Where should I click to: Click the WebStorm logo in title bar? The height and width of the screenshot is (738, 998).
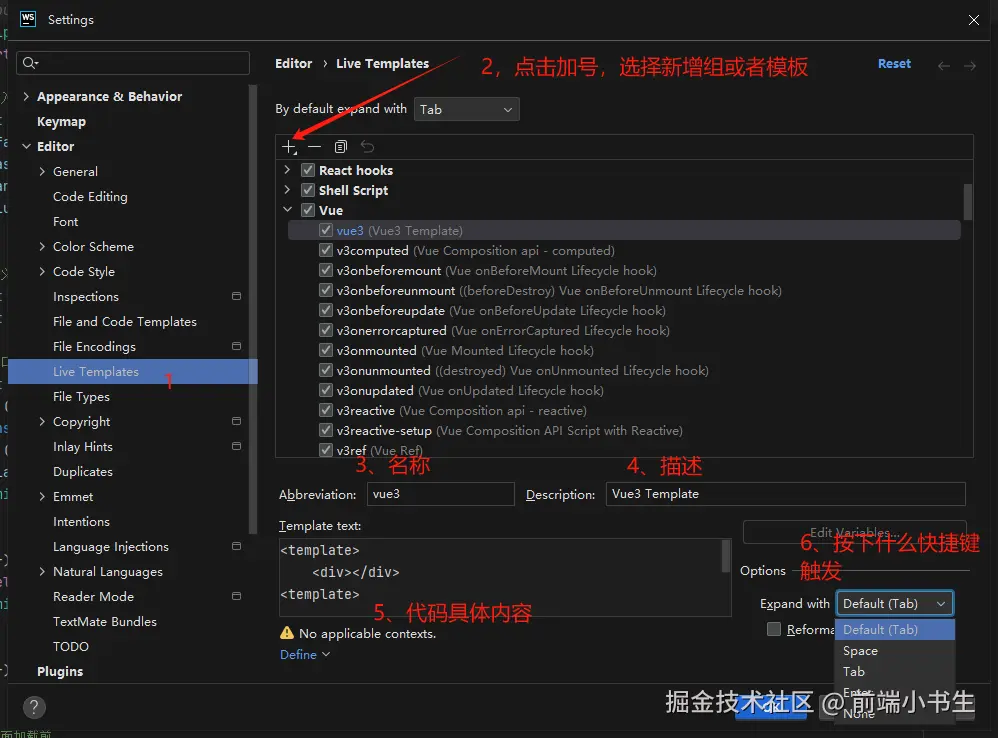point(28,19)
